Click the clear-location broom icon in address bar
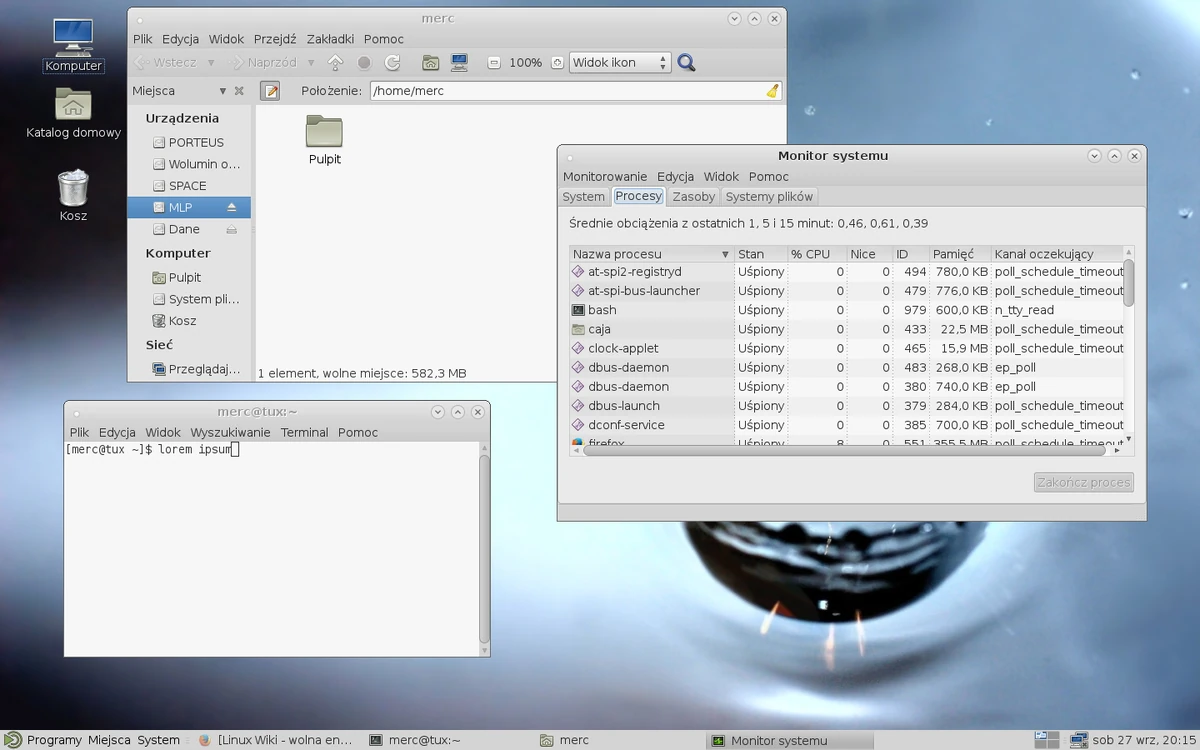Screen dimensions: 1200x750 (x=771, y=90)
